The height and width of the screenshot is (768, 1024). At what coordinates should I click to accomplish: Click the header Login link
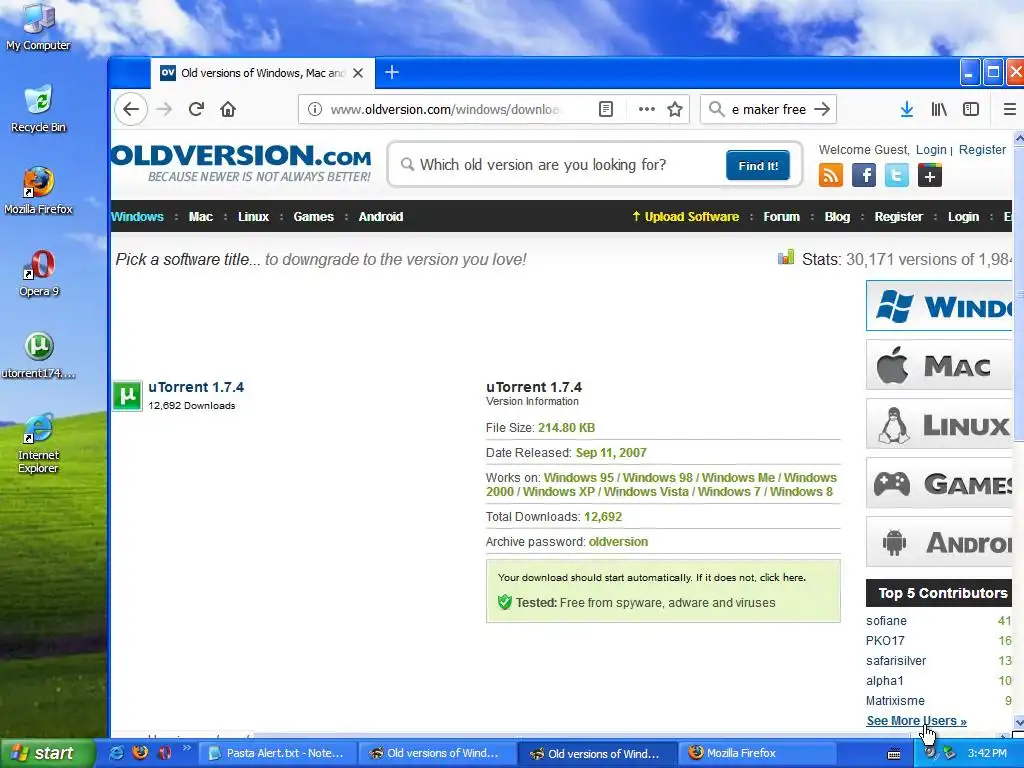click(x=931, y=150)
